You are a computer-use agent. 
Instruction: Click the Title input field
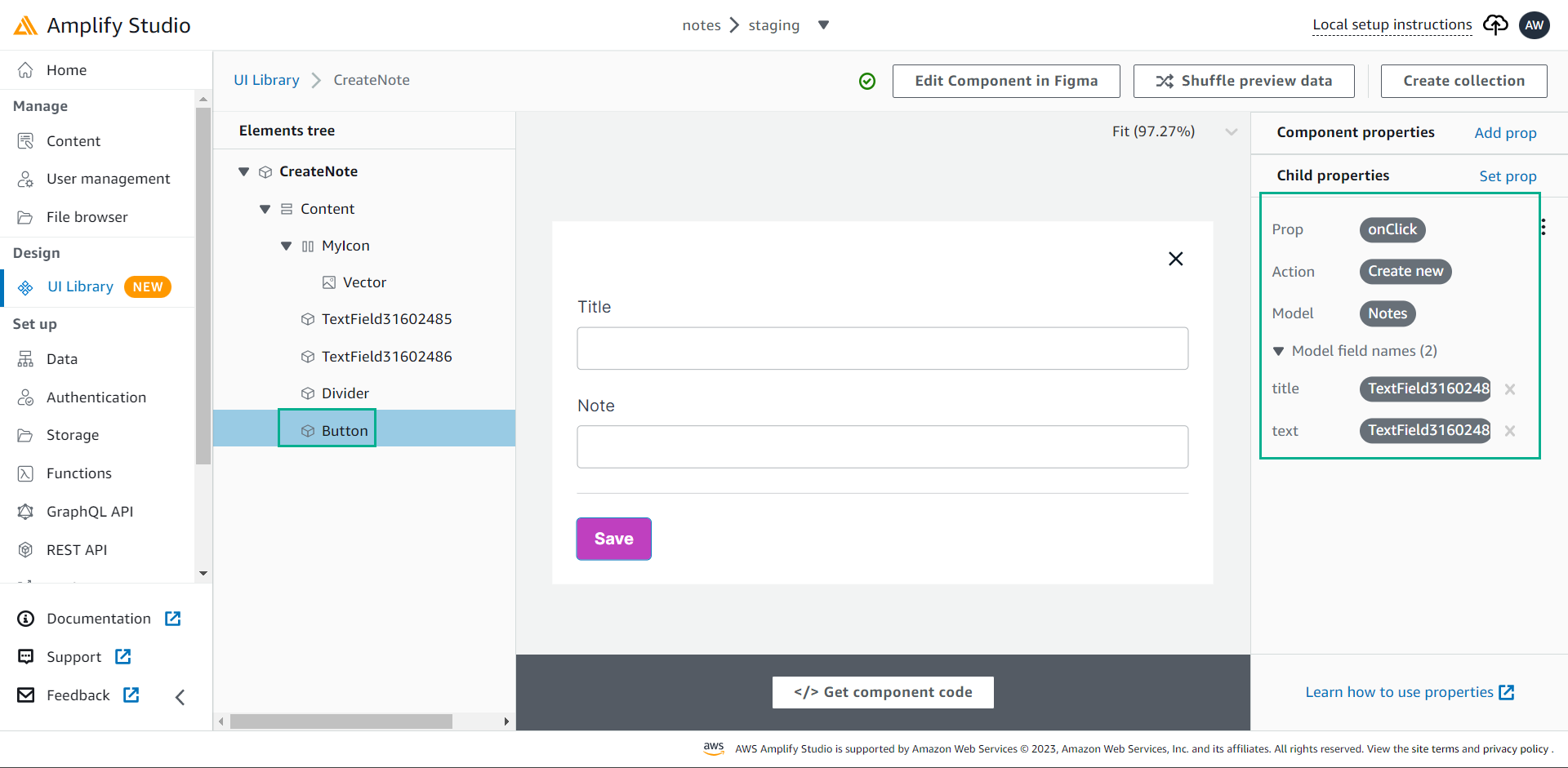(883, 348)
